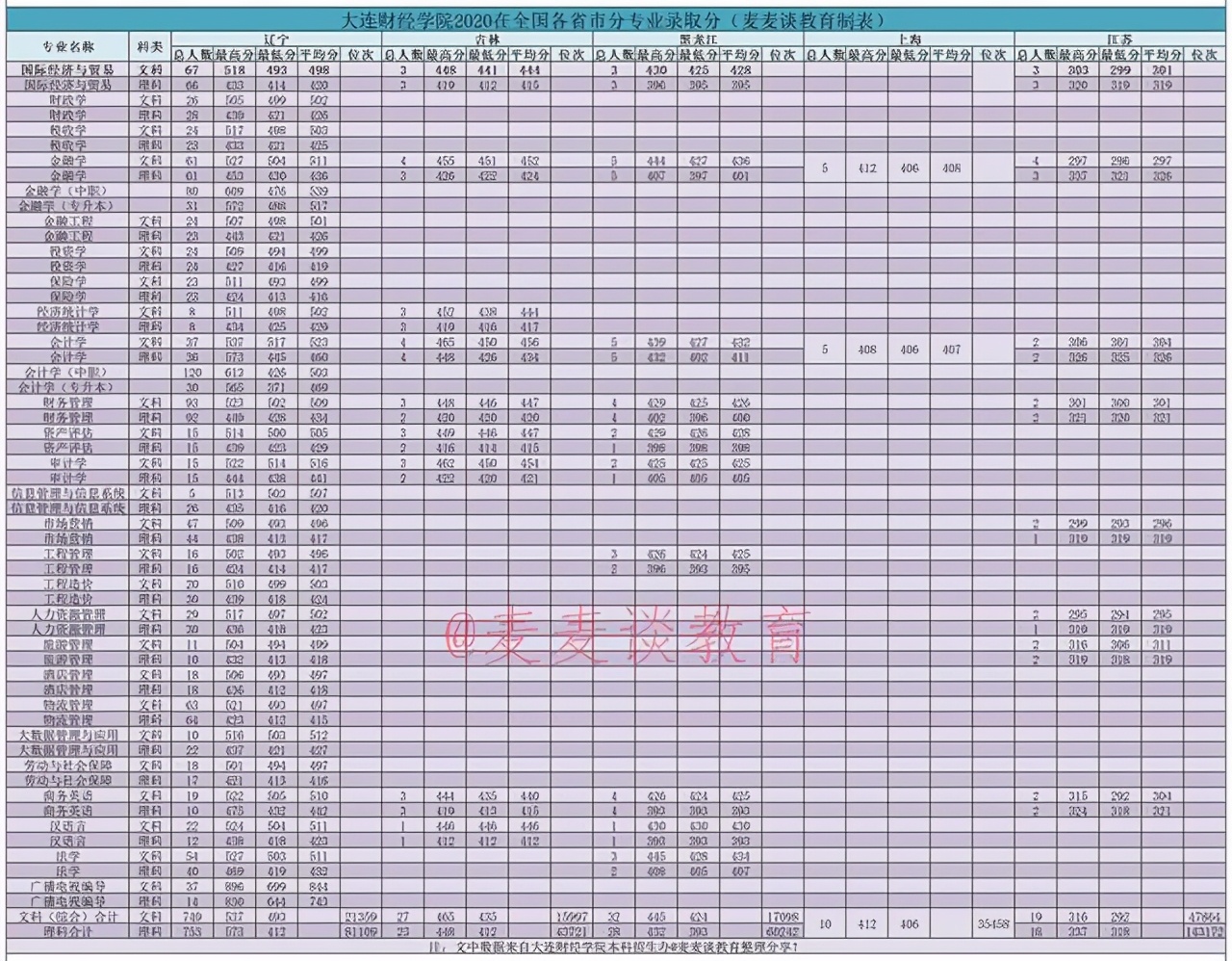Click the 最低分 sub-header under 黑龙江

pos(699,56)
